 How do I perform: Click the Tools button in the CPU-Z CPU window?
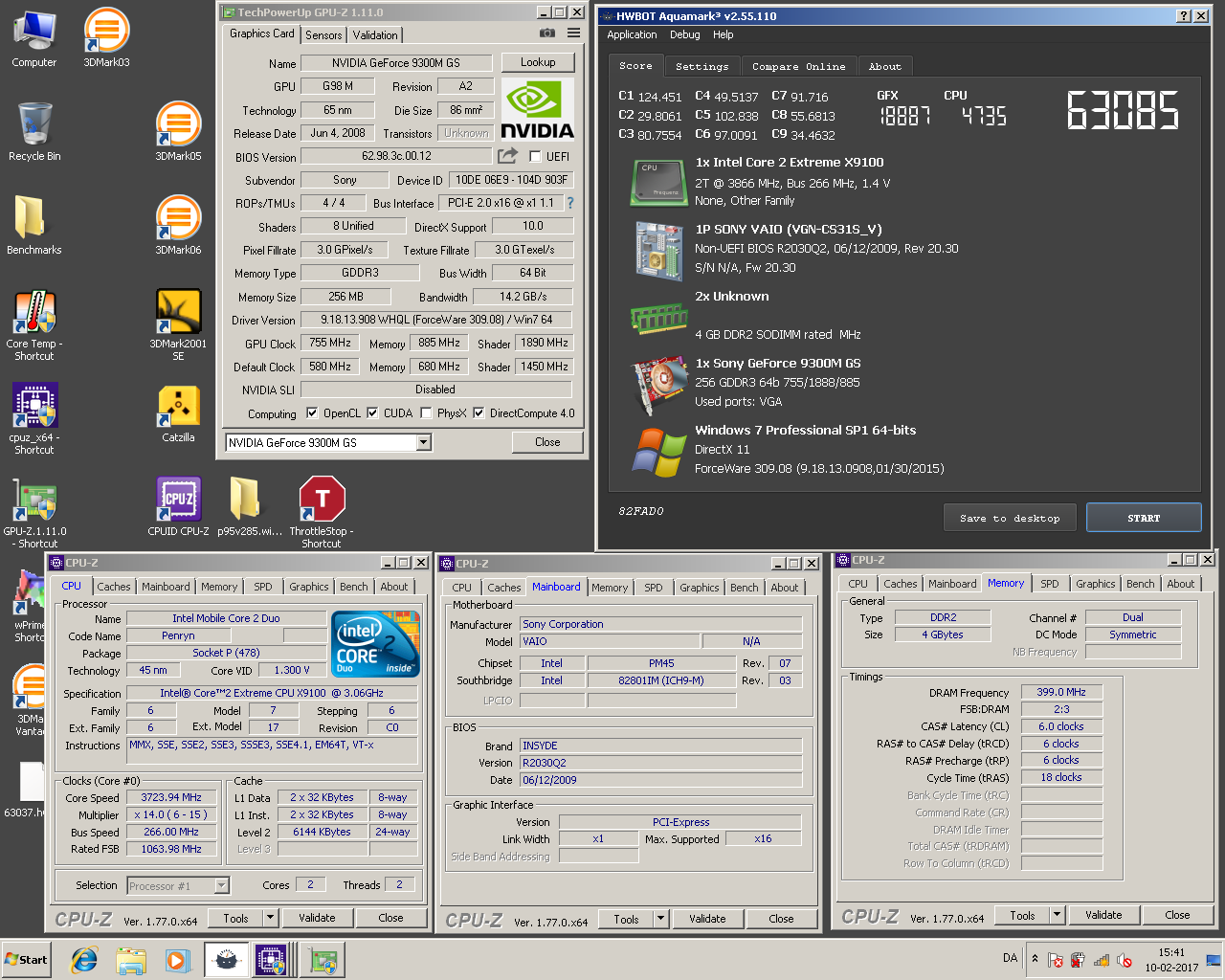point(235,918)
